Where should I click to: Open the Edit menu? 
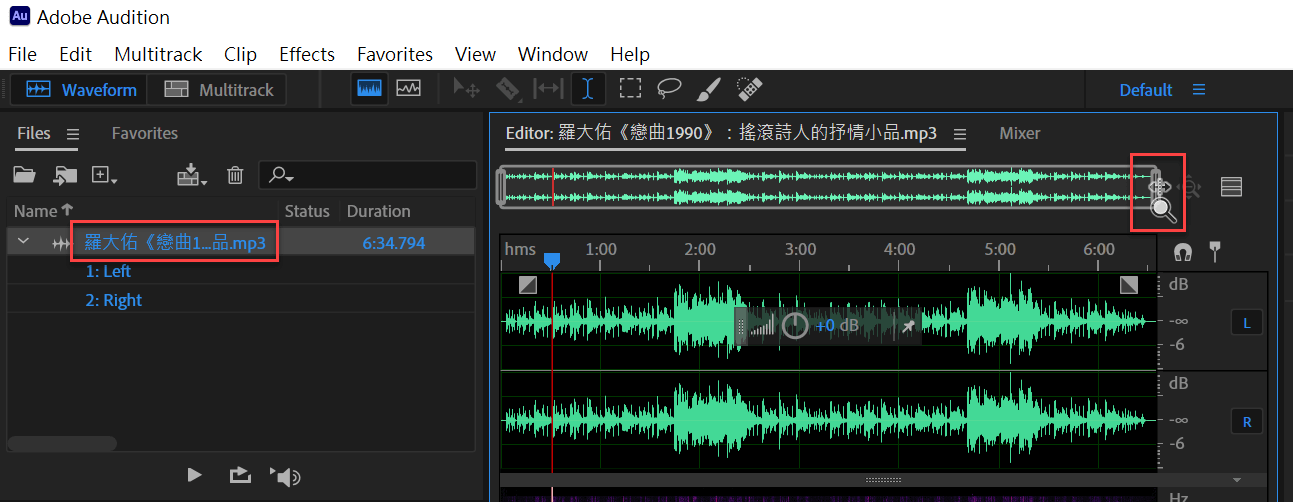coord(75,54)
